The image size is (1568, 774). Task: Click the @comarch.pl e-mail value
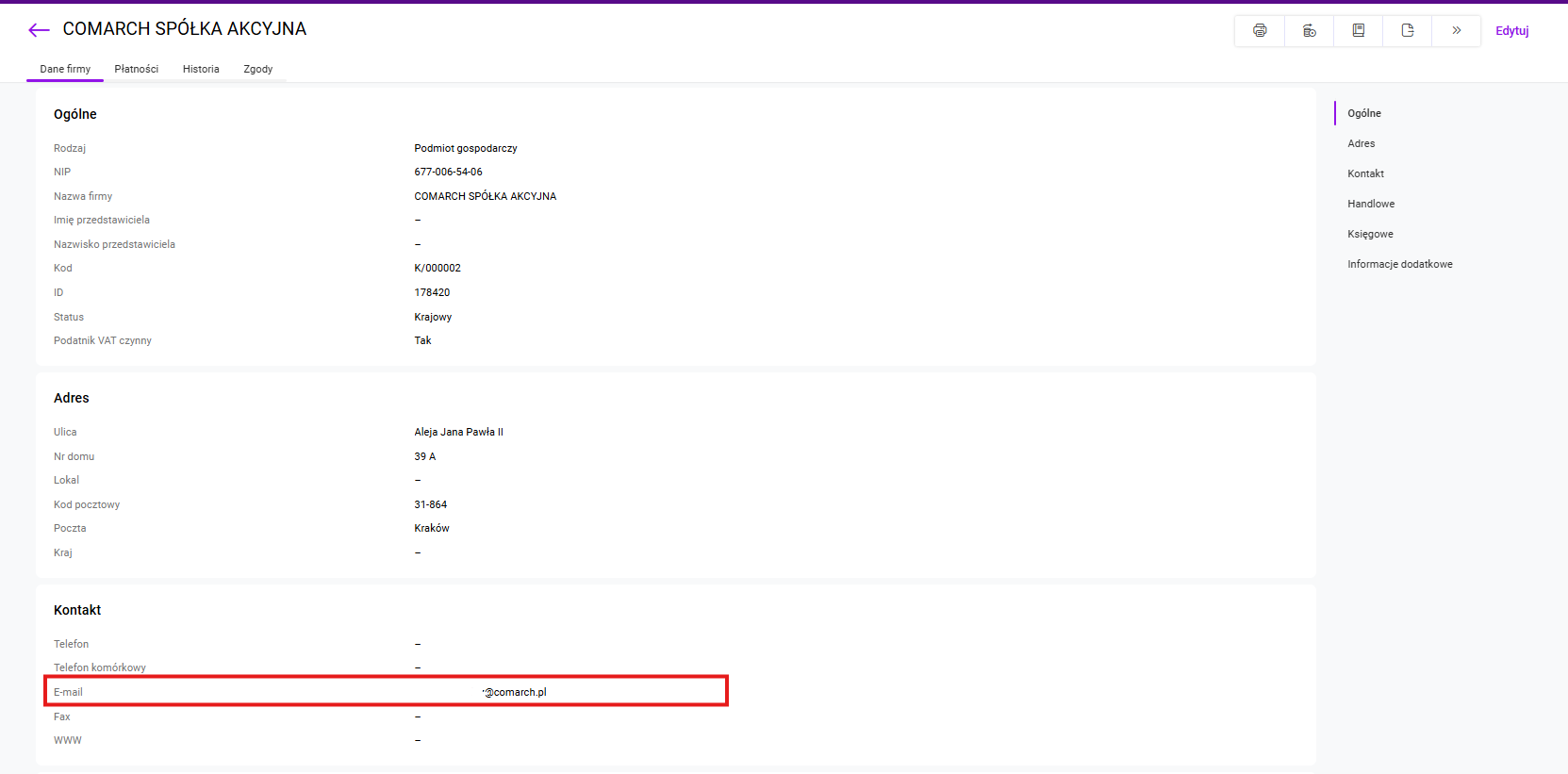click(x=515, y=692)
